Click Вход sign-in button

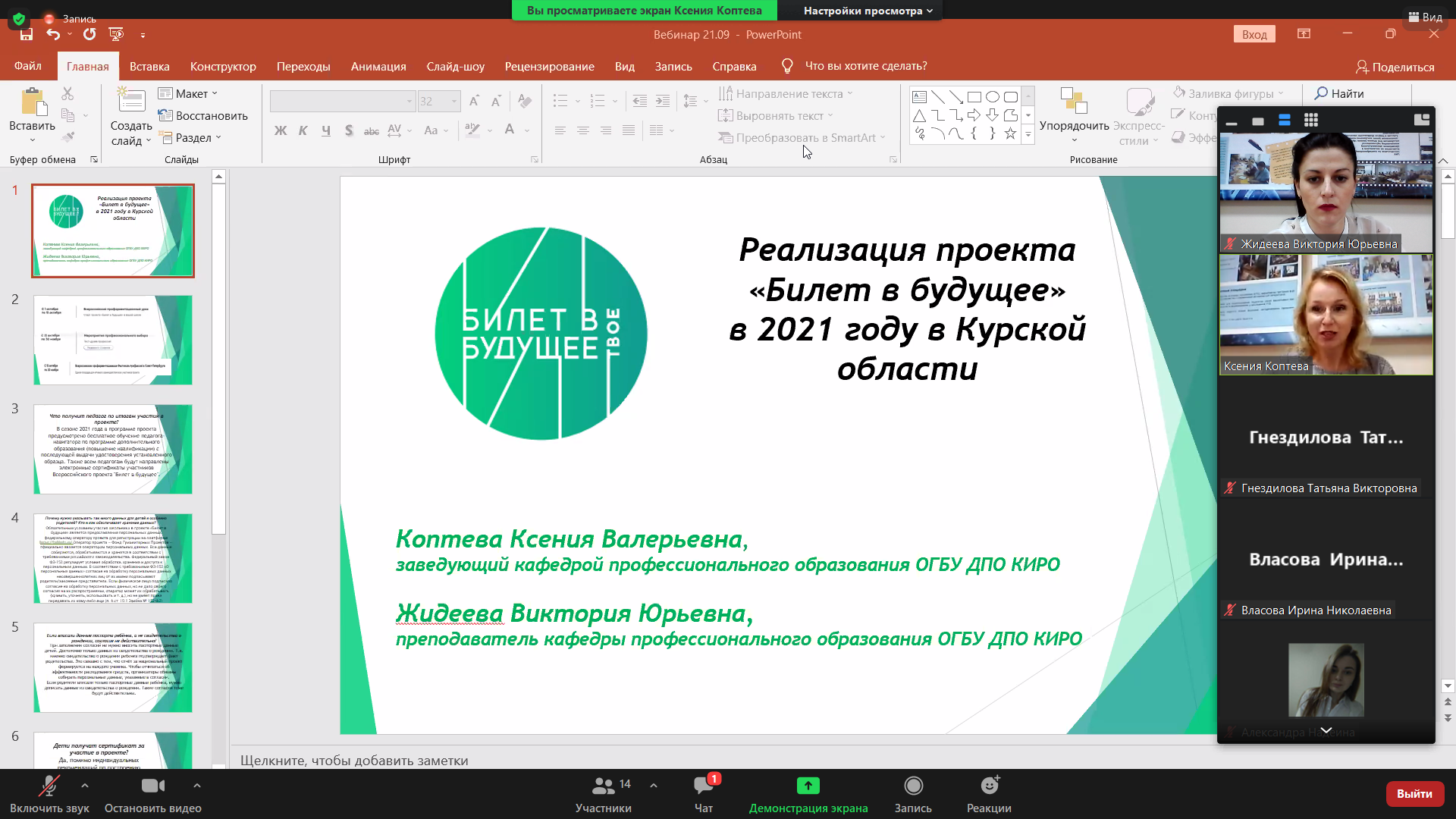[1254, 34]
